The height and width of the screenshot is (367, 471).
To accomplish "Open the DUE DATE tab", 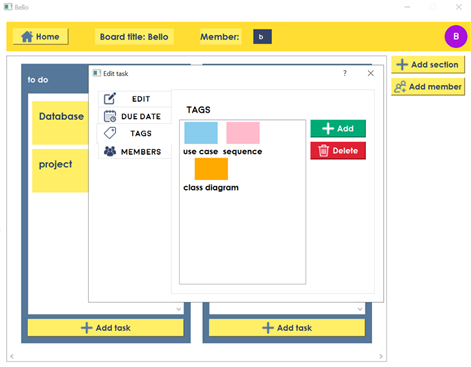I will coord(135,116).
